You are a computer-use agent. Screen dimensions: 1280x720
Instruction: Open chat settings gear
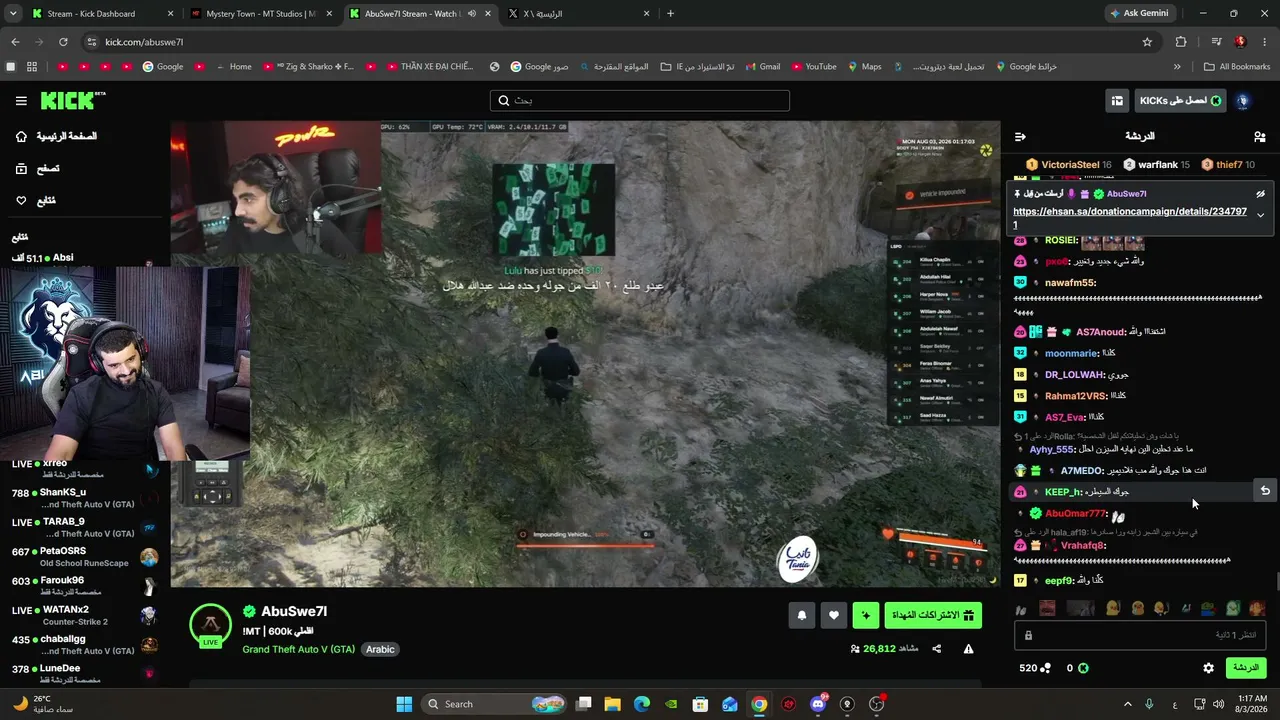1208,668
